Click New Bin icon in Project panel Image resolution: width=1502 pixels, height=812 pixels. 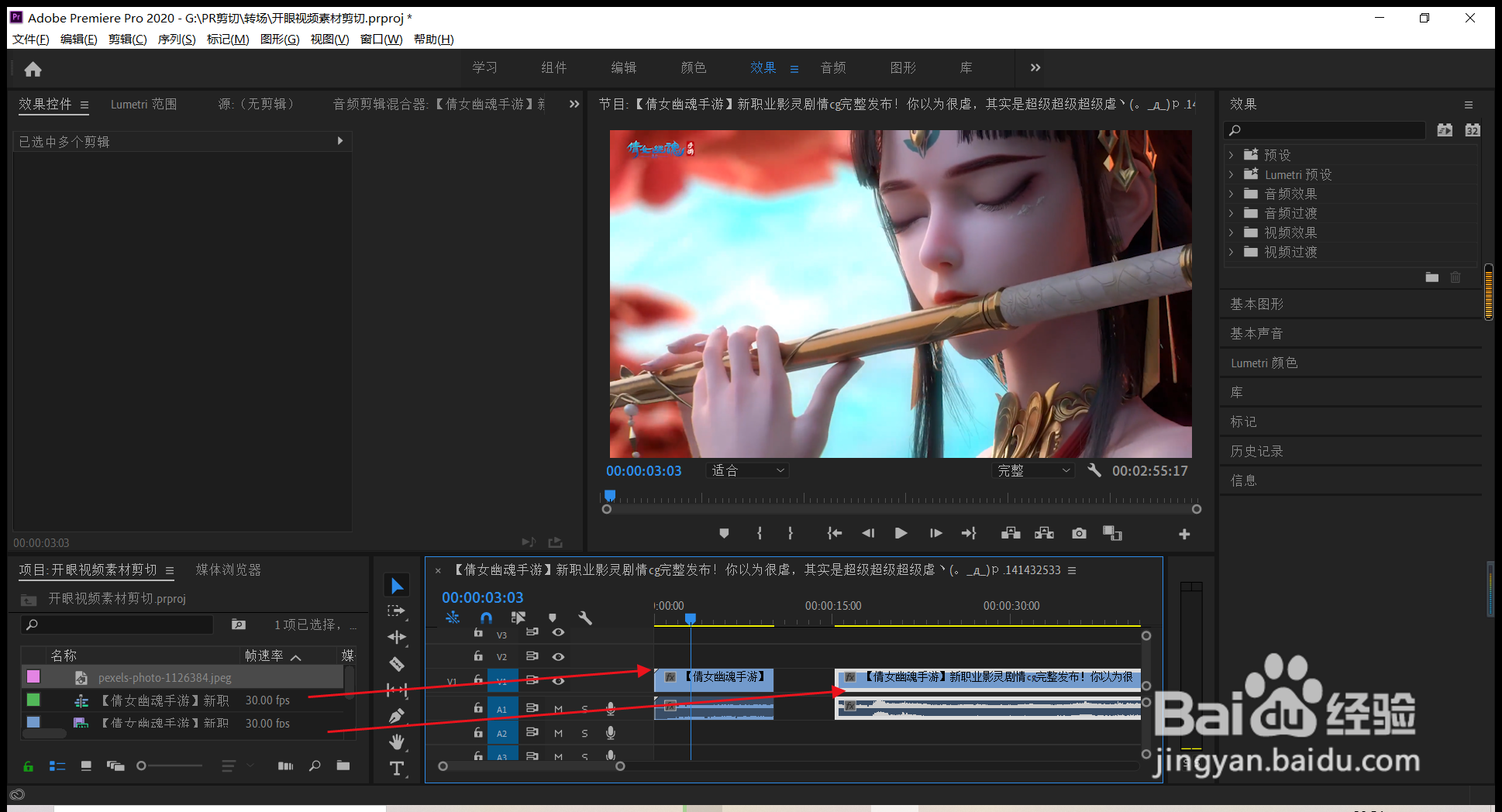pos(343,766)
